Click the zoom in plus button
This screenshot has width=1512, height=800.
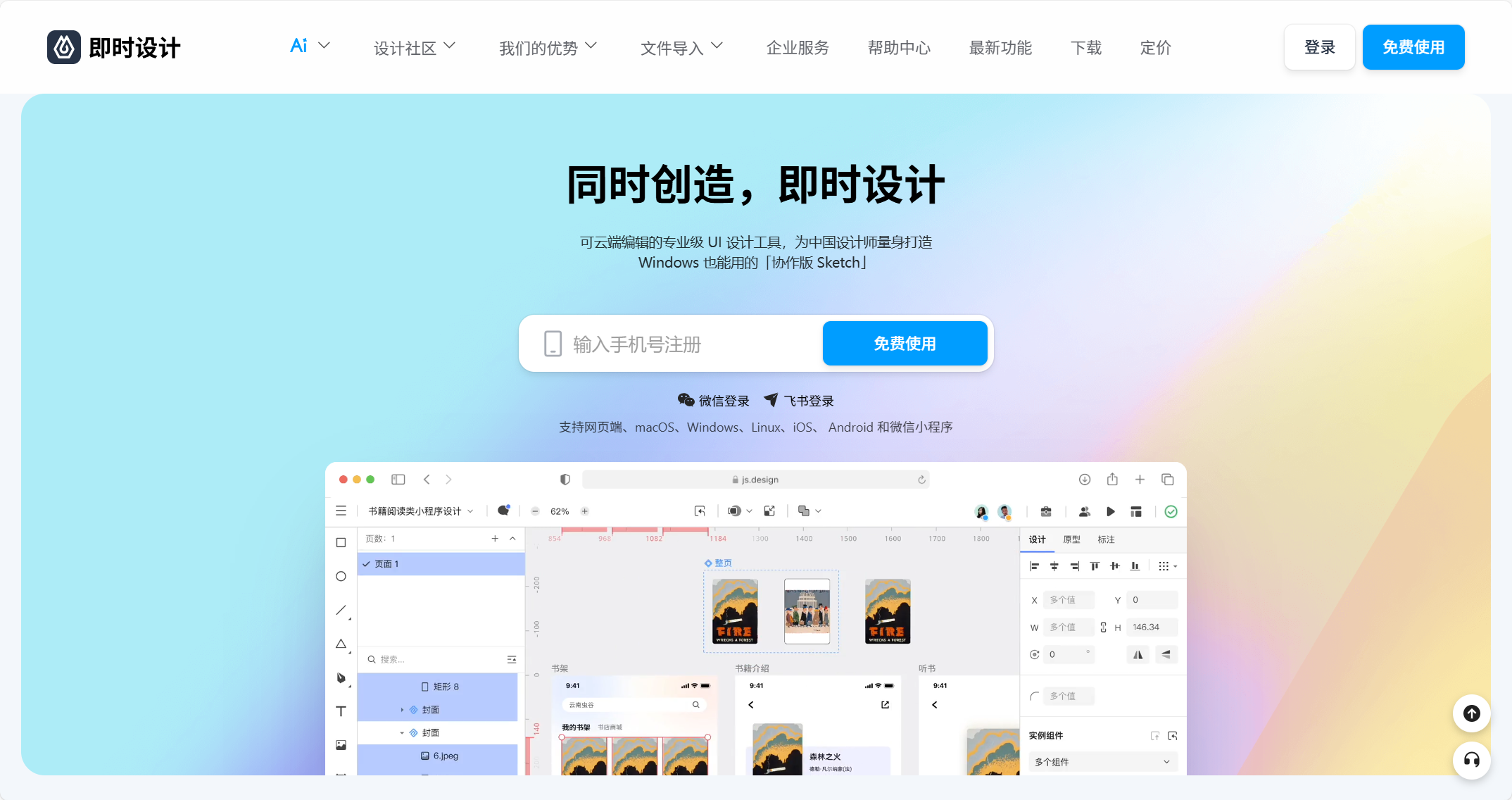click(x=584, y=511)
